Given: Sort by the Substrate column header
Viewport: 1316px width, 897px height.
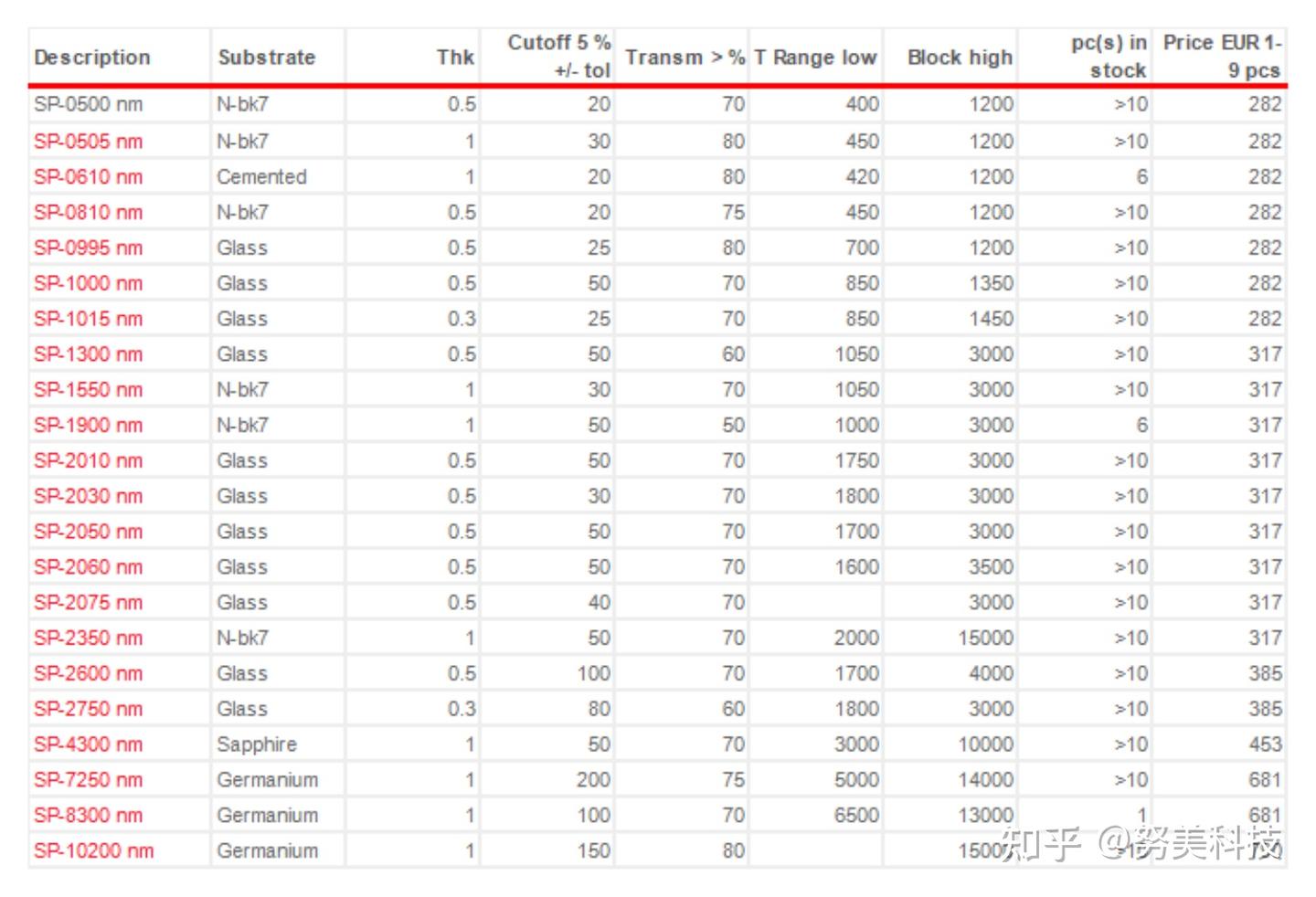Looking at the screenshot, I should 266,58.
